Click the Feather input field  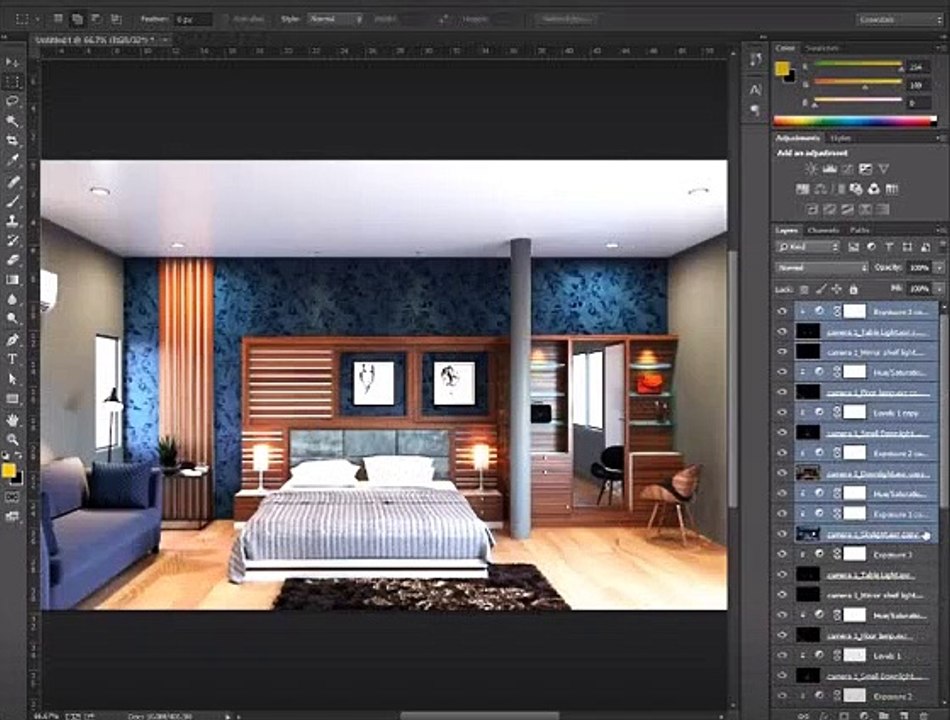(193, 19)
